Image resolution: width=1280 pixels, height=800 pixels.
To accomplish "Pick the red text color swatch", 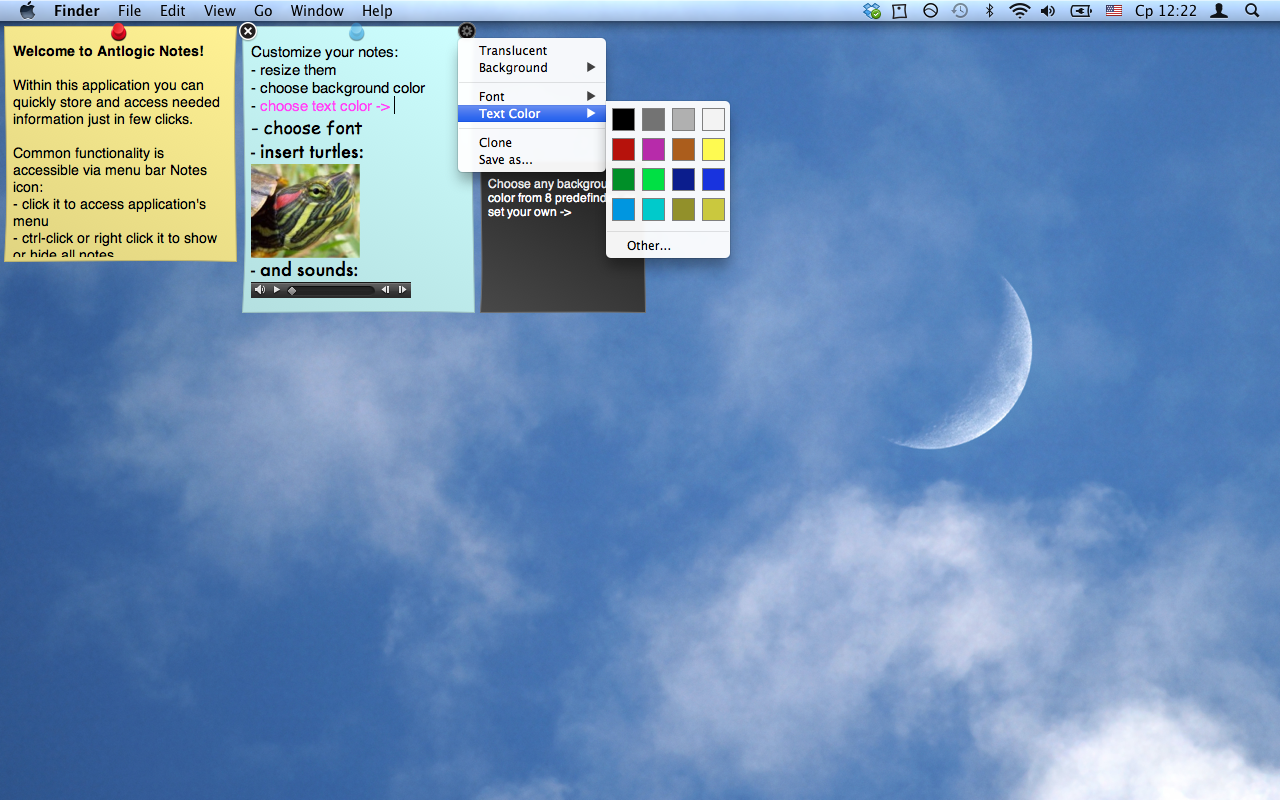I will click(x=623, y=150).
